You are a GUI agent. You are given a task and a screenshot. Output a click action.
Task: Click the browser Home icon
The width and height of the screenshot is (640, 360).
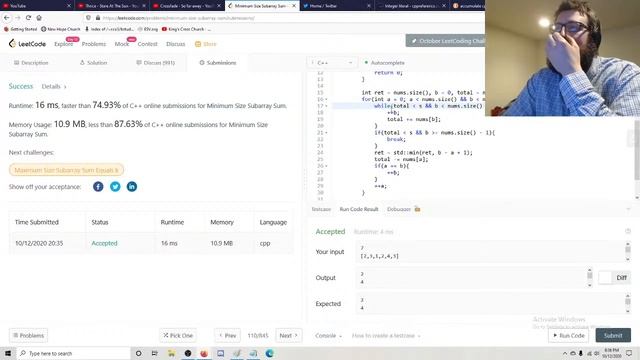click(x=39, y=18)
